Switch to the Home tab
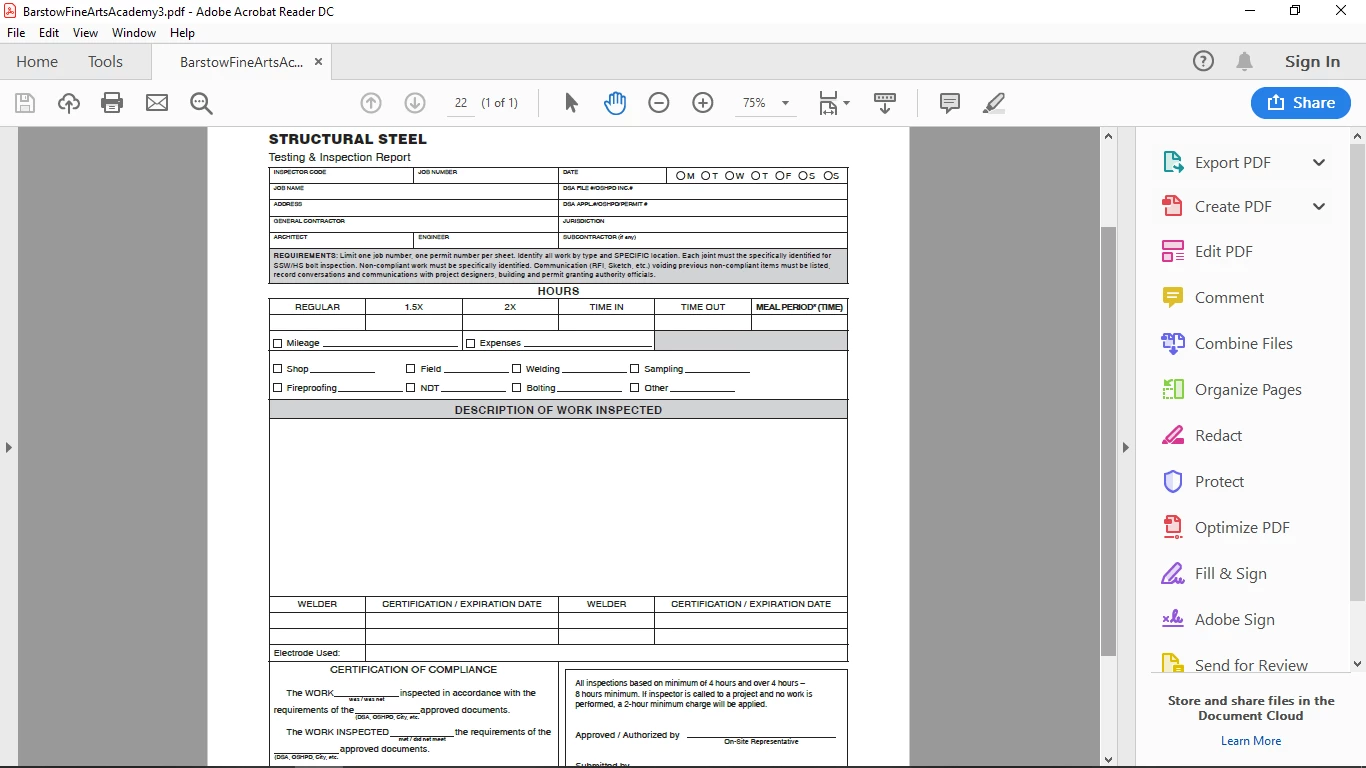 pos(37,62)
